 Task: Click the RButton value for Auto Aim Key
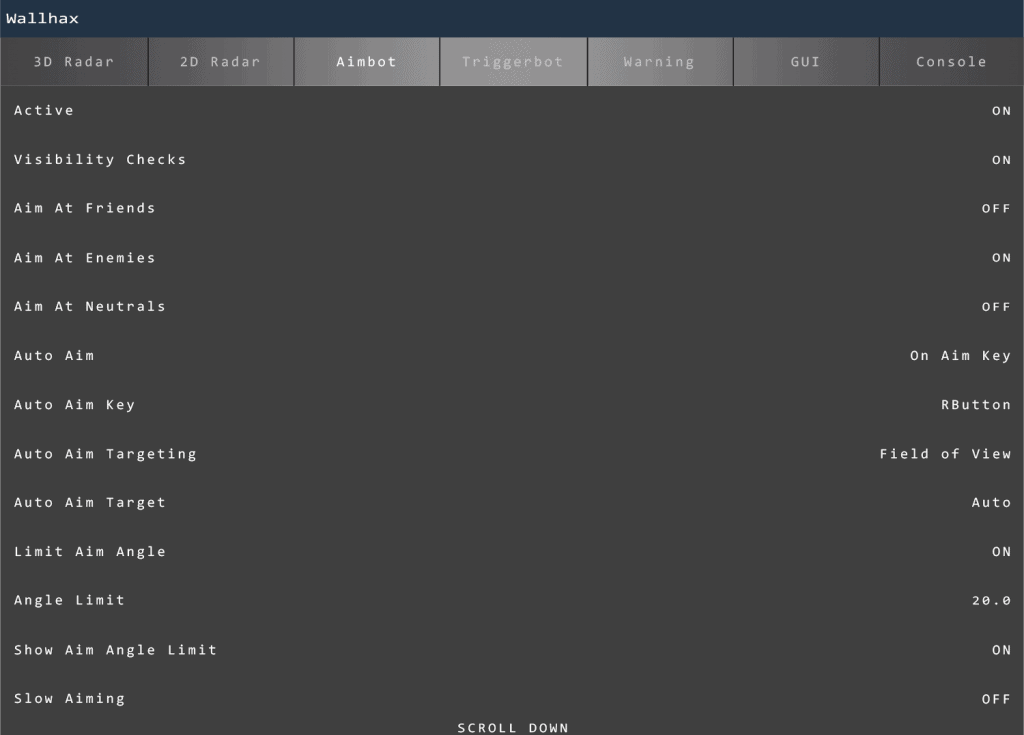(976, 405)
